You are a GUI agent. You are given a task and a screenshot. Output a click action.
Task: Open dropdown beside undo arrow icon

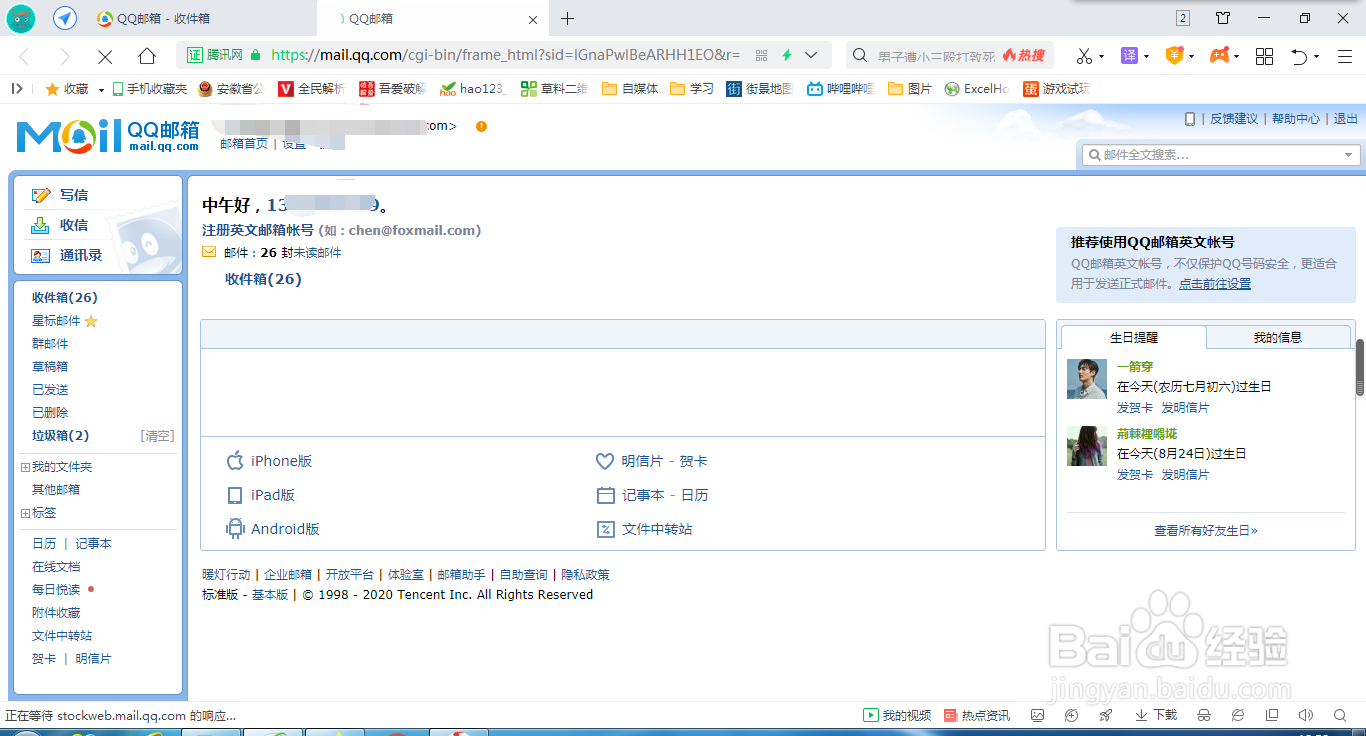click(x=1317, y=57)
